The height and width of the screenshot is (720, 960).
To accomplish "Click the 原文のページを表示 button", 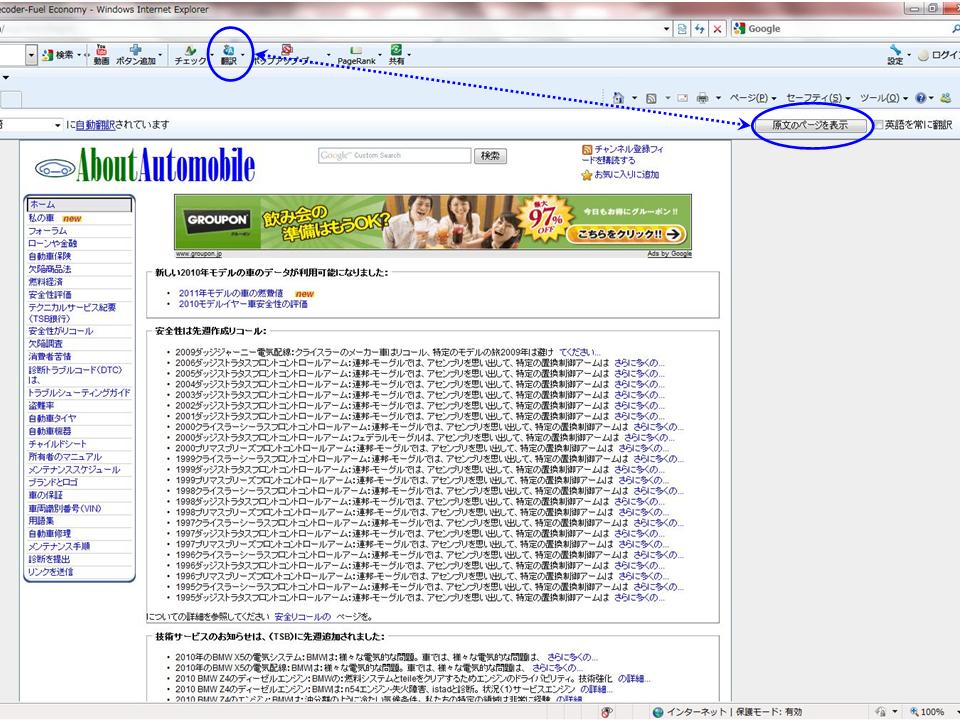I will [x=810, y=125].
